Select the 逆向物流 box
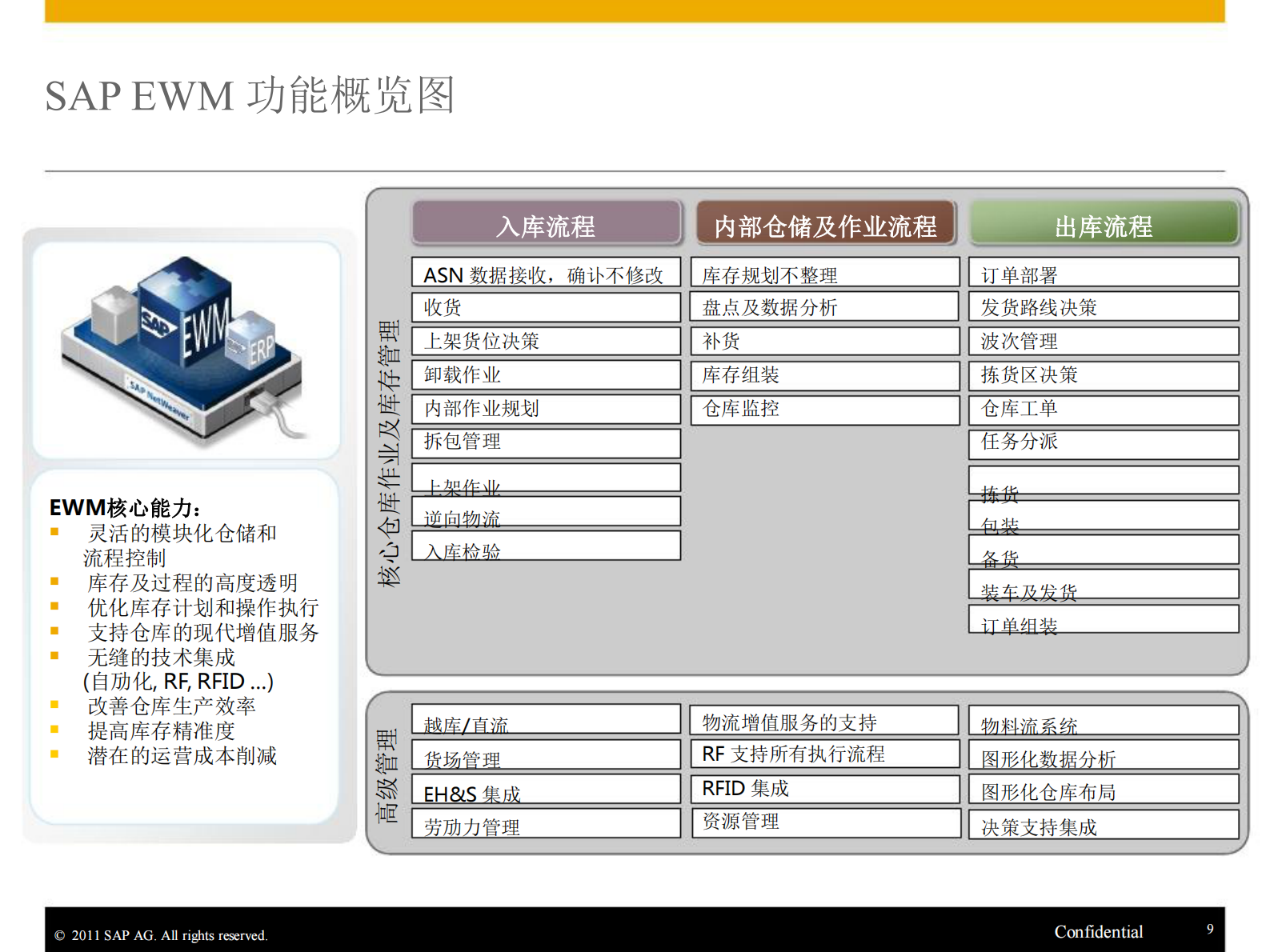Screen dimensions: 1270x952 pos(547,512)
